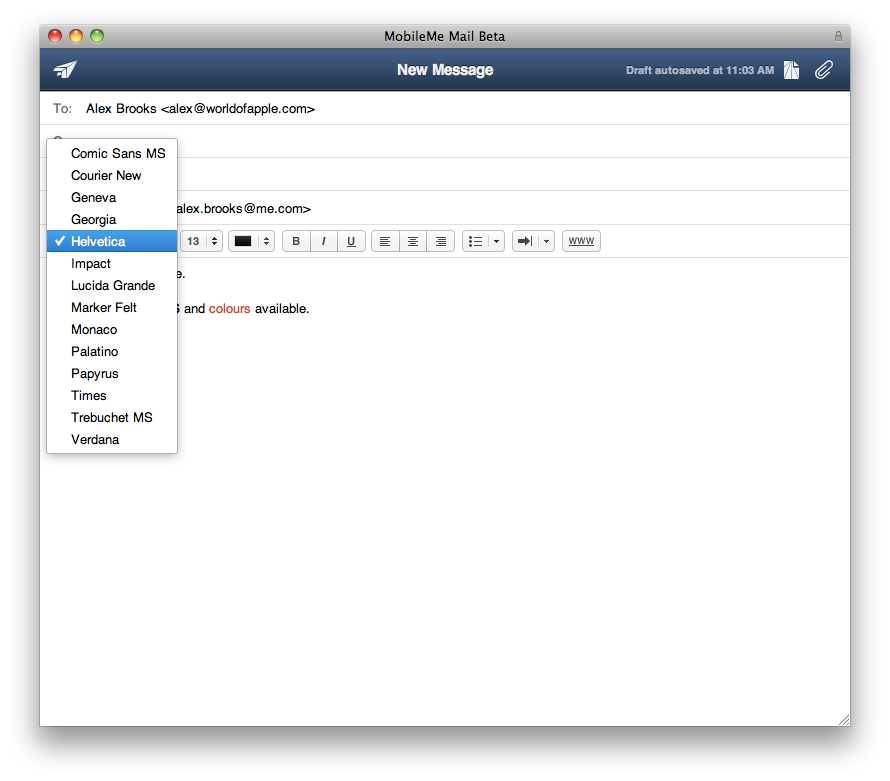Click the window resize grip corner
The image size is (890, 781).
(844, 720)
